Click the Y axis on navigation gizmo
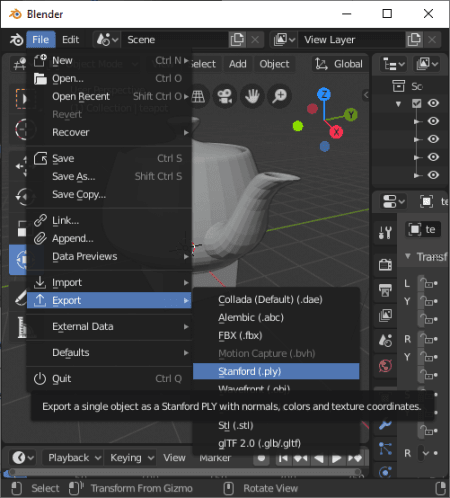 point(351,115)
